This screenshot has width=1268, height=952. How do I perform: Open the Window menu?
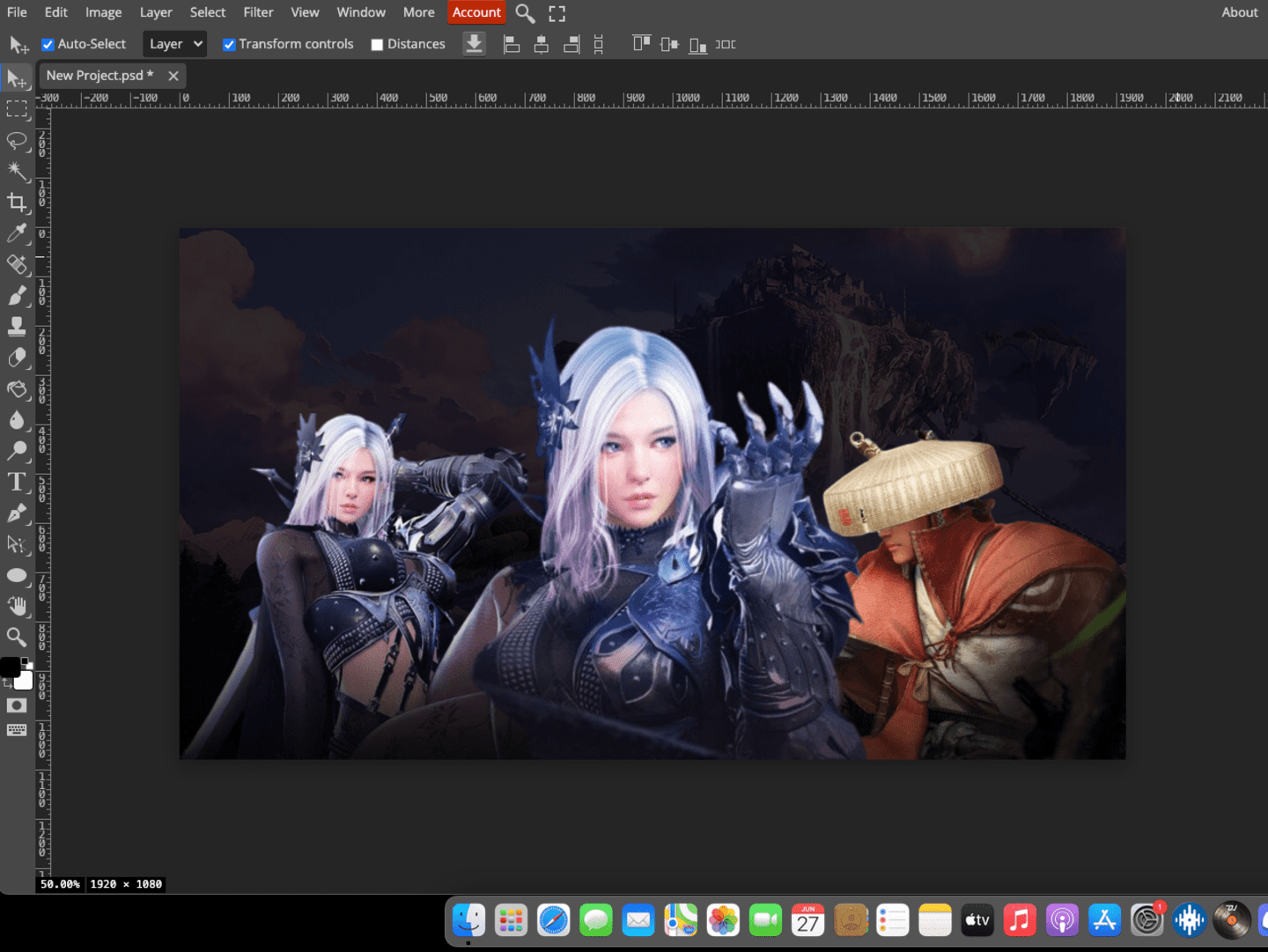coord(361,12)
